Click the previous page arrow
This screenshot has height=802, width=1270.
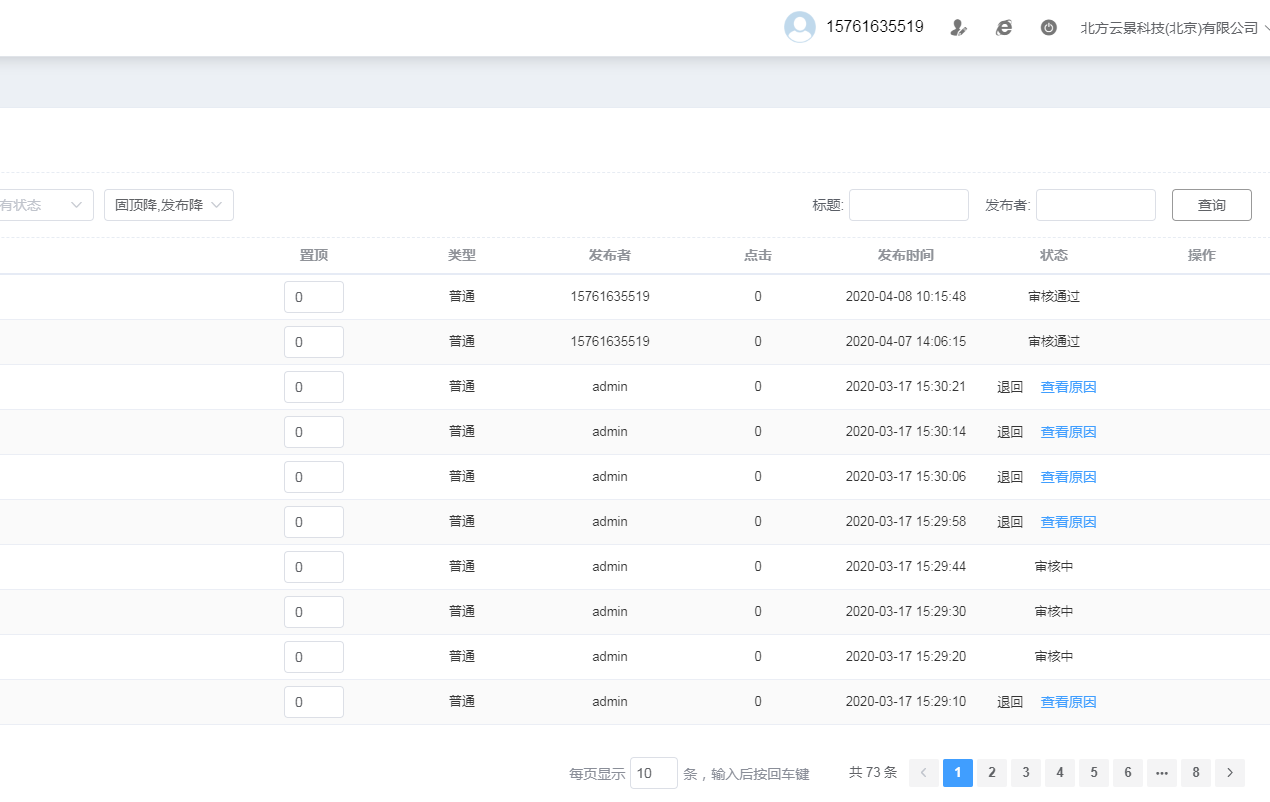(x=923, y=772)
